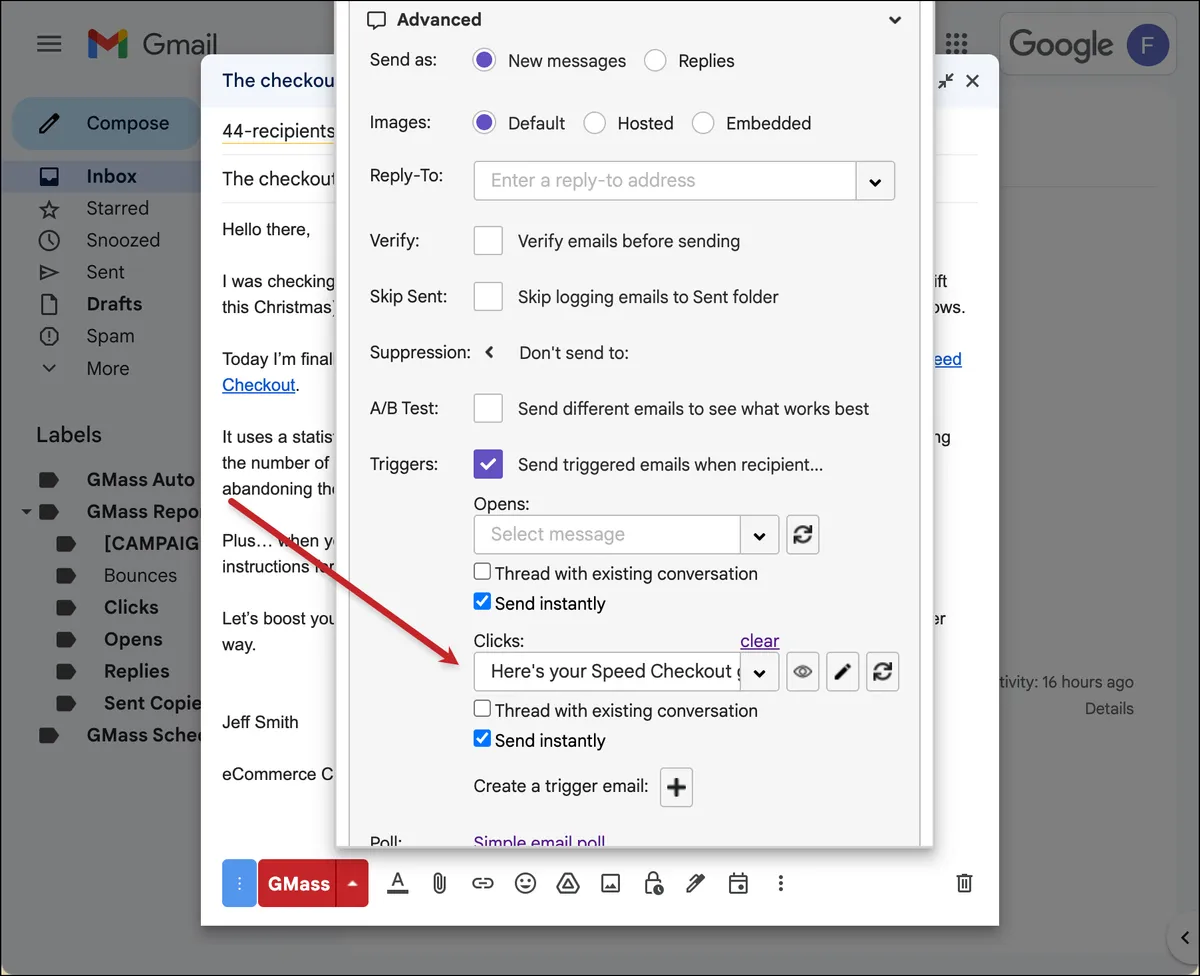The height and width of the screenshot is (976, 1200).
Task: Select Send as Replies
Action: [x=655, y=60]
